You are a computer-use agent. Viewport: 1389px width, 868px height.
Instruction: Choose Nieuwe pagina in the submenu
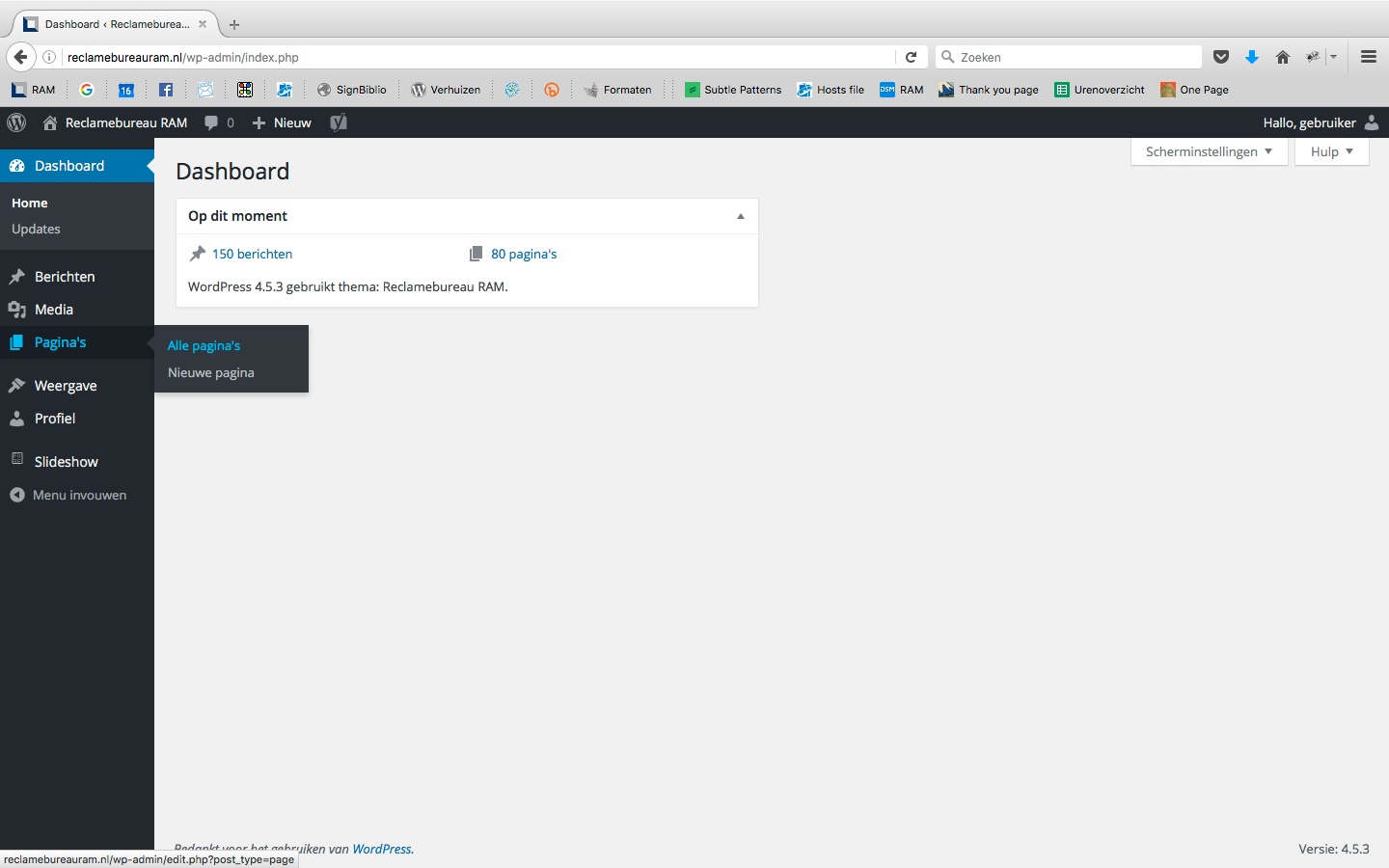tap(211, 372)
